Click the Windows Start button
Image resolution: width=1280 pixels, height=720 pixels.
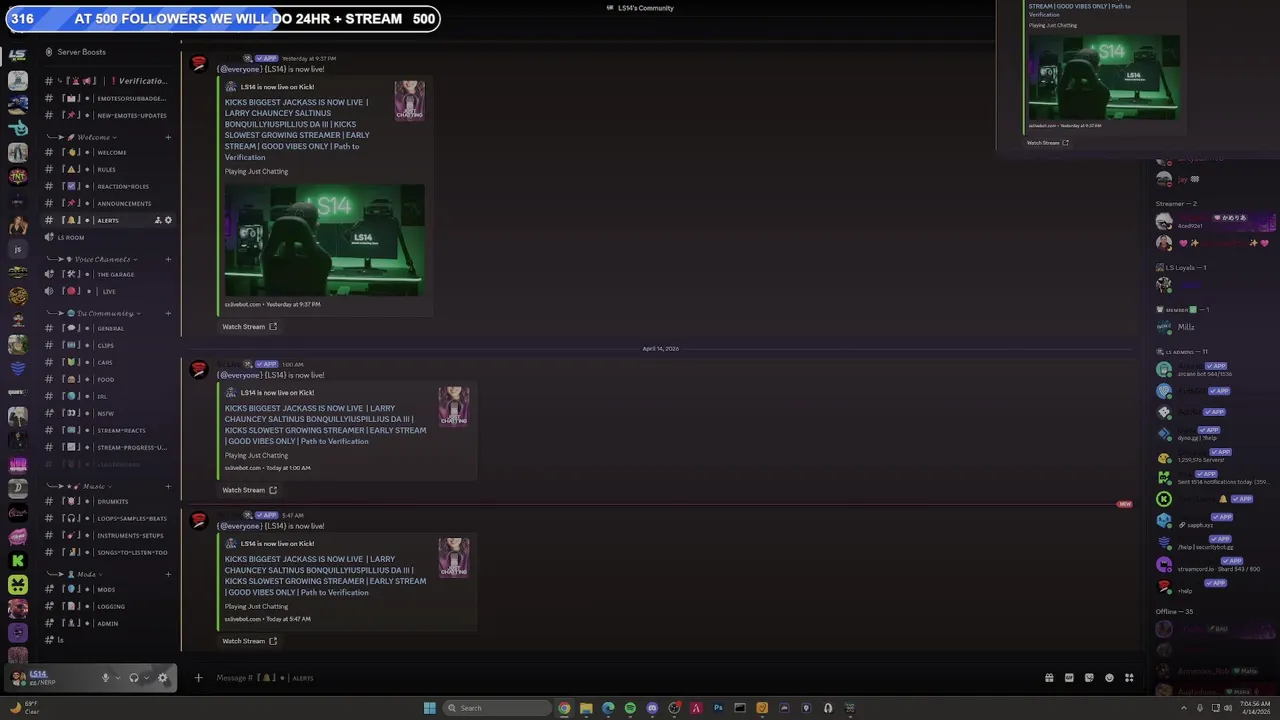click(x=429, y=708)
